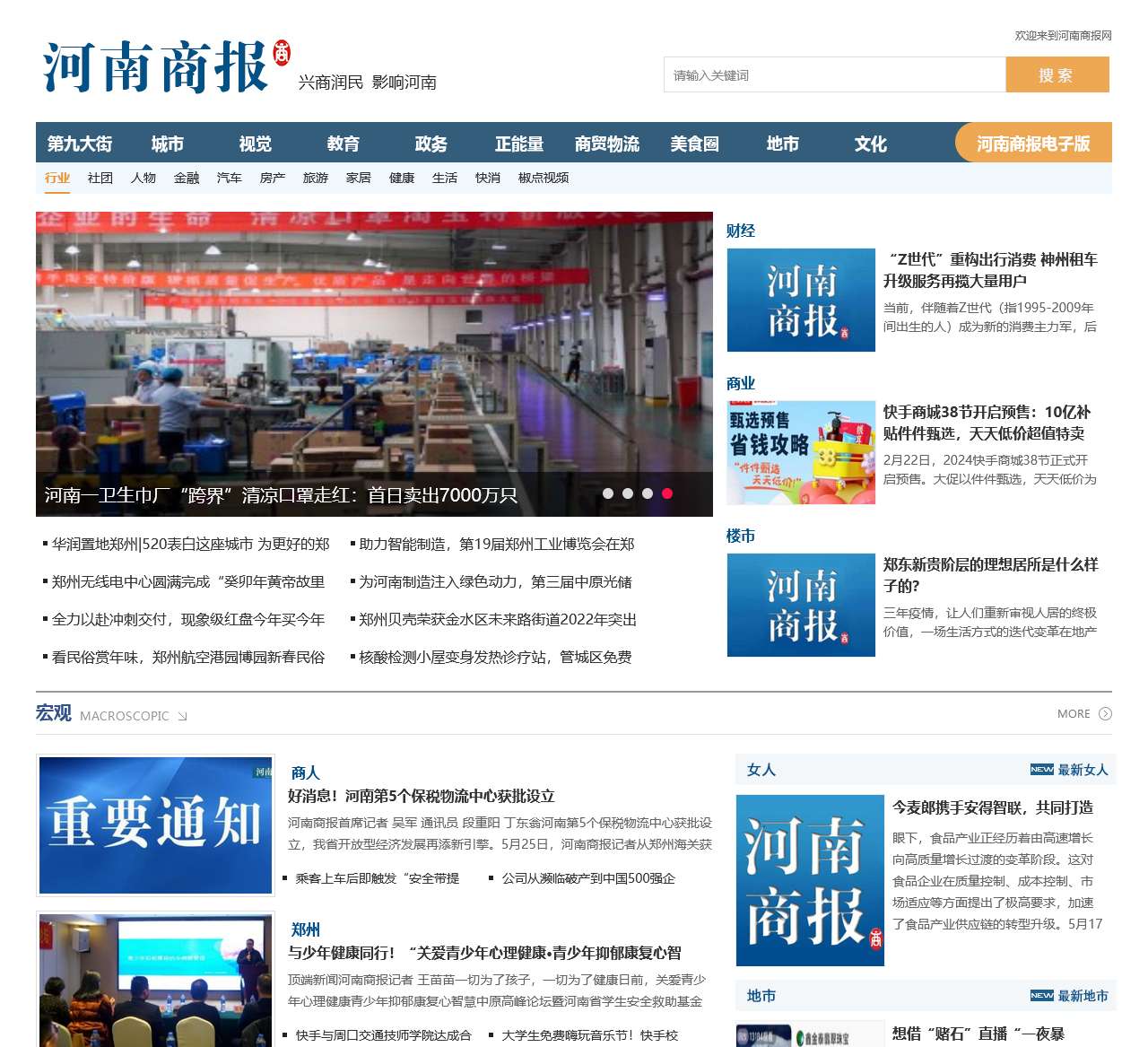Screen dimensions: 1148x1047
Task: Click the arrow icon beside MACROSCOPIC
Action: coord(182,716)
